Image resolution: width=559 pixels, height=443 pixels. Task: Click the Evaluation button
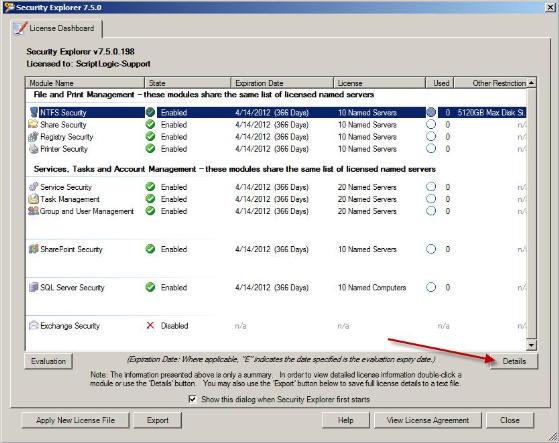tap(48, 361)
